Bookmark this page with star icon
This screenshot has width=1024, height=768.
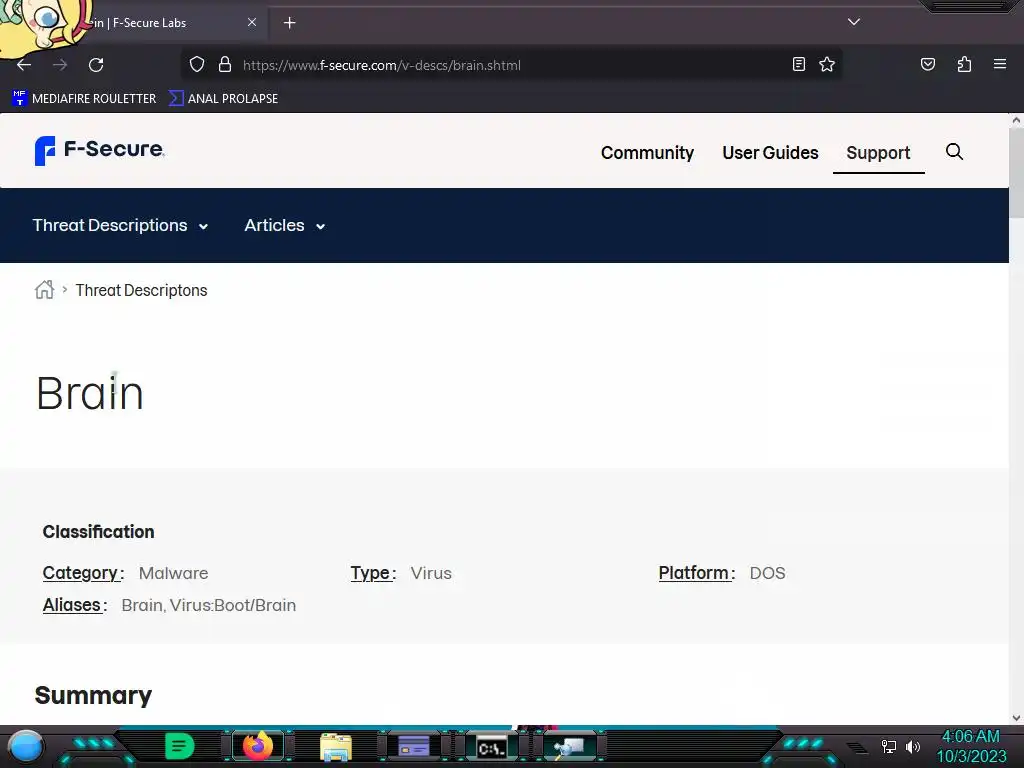[827, 64]
